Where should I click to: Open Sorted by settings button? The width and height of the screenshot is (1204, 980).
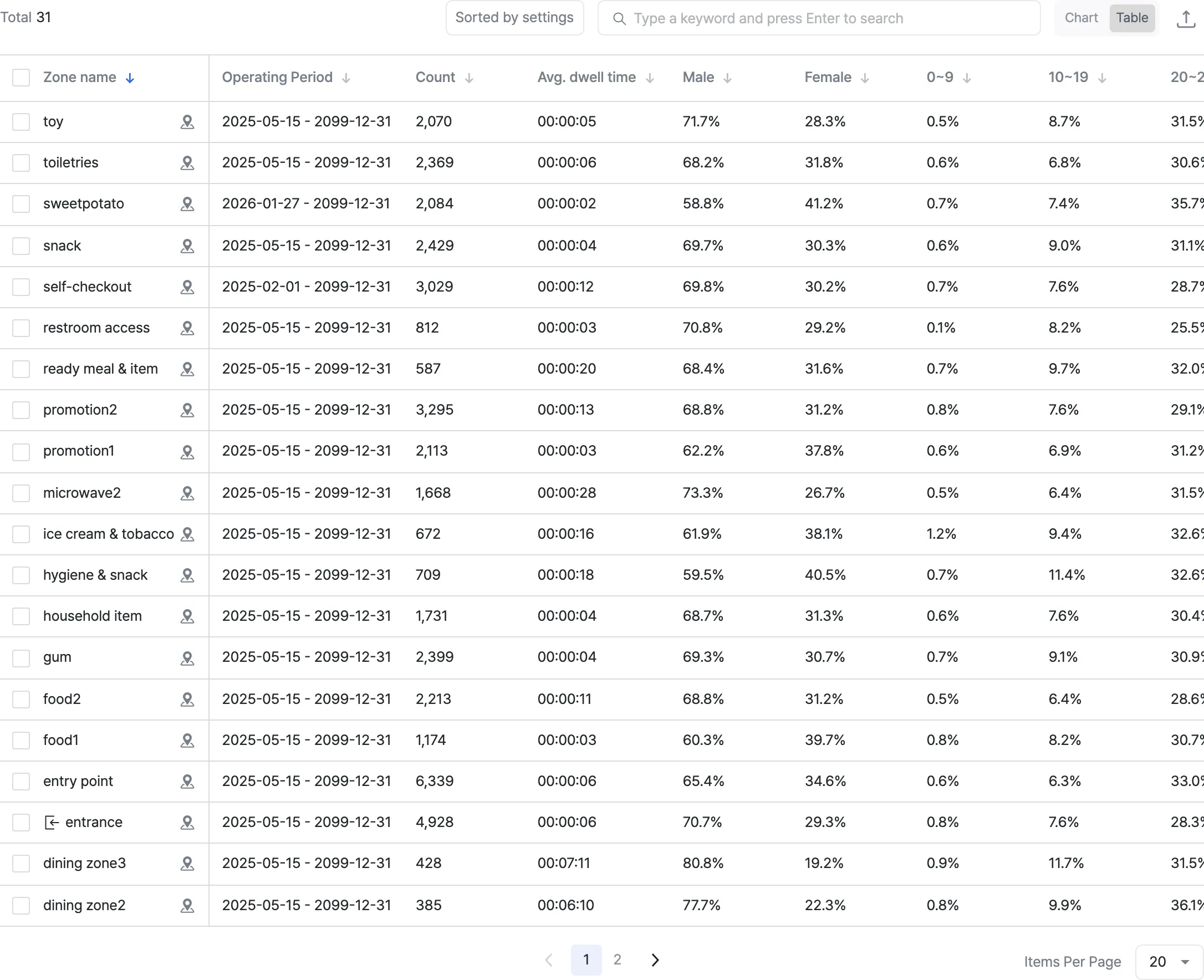pos(514,18)
